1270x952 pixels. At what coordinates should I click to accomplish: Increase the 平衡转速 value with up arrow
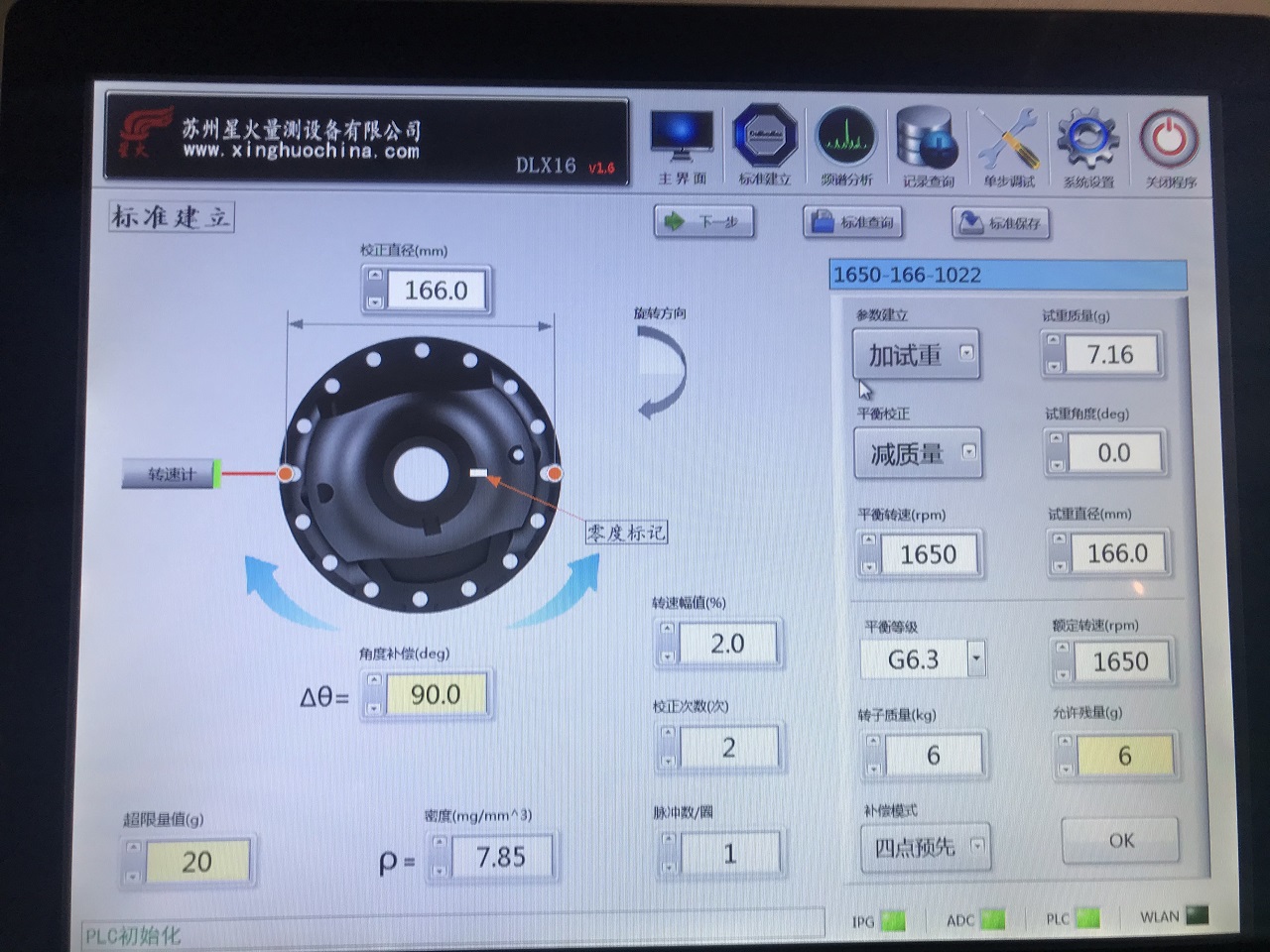pos(870,541)
